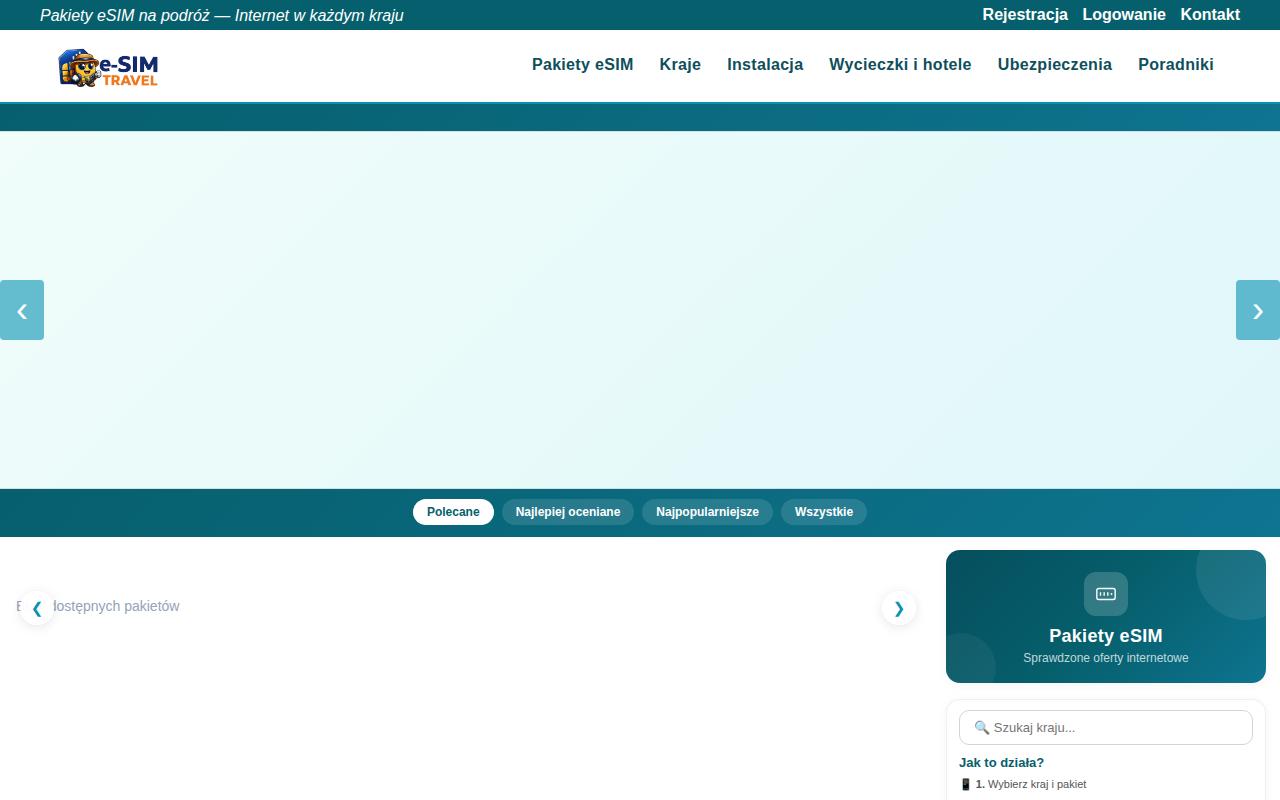The height and width of the screenshot is (800, 1280).
Task: Select the Polecane filter pill
Action: click(x=453, y=511)
